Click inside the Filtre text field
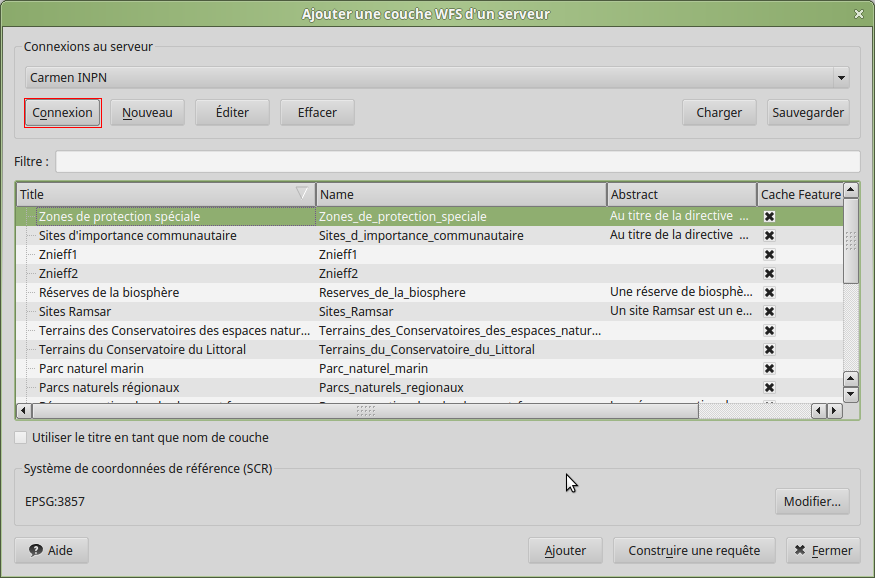875x578 pixels. tap(457, 162)
